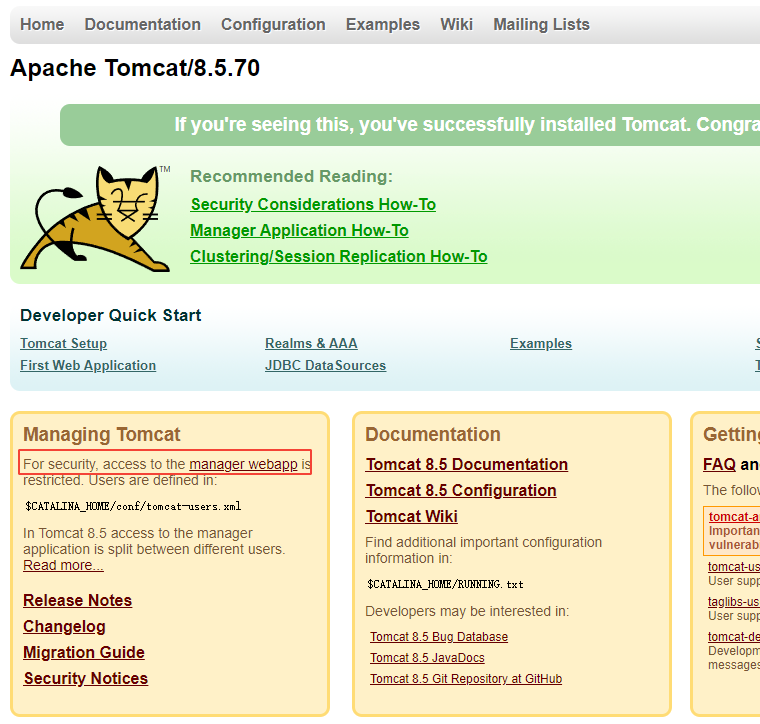Open Tomcat 8.5 Documentation link

(x=467, y=464)
